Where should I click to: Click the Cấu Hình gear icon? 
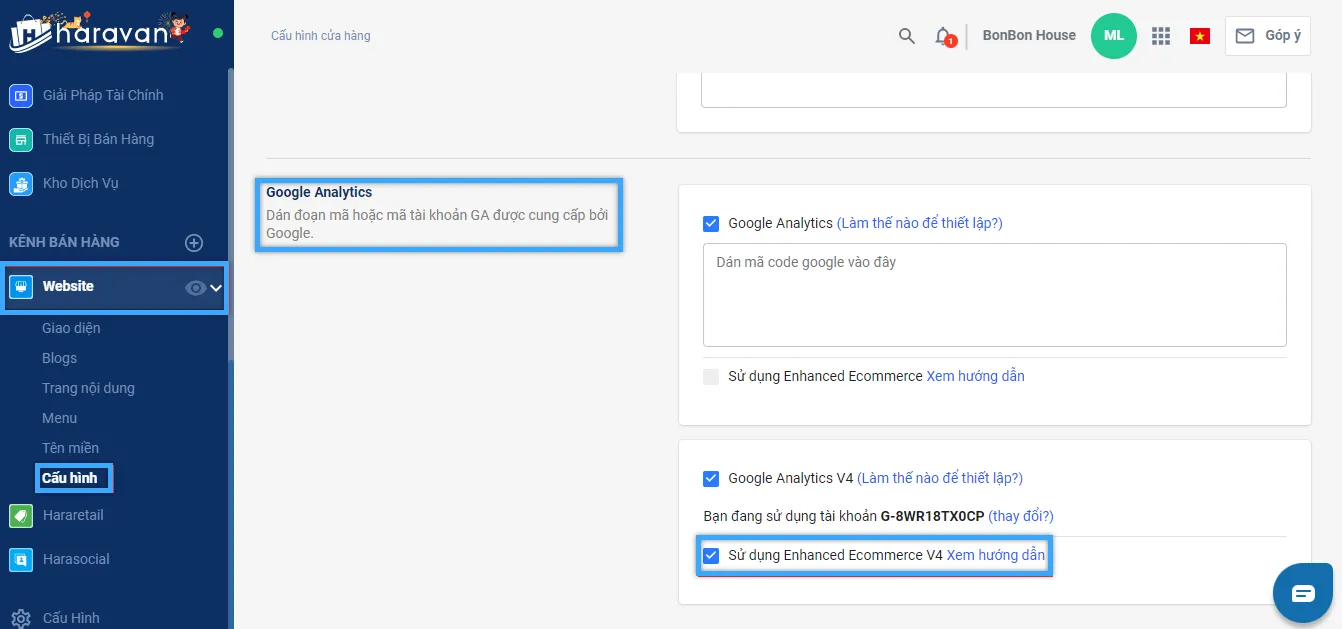[20, 618]
